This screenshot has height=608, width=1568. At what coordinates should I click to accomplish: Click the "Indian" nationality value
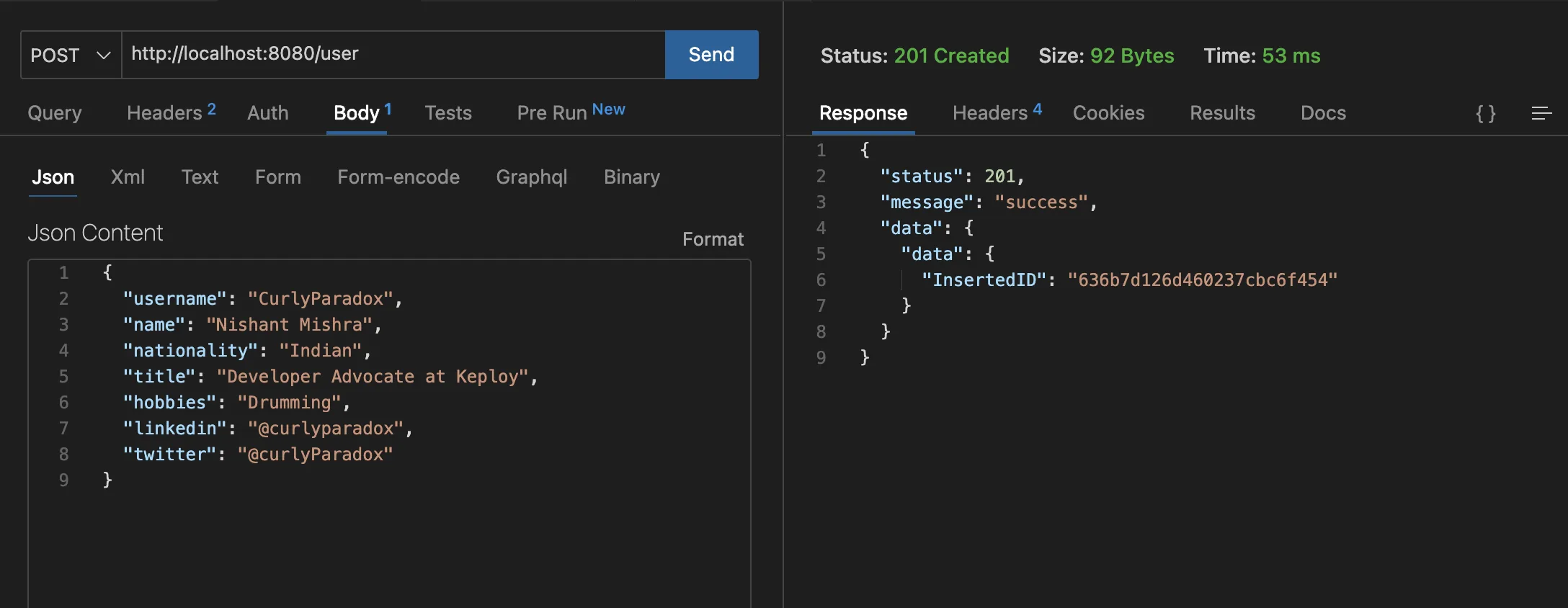[321, 351]
